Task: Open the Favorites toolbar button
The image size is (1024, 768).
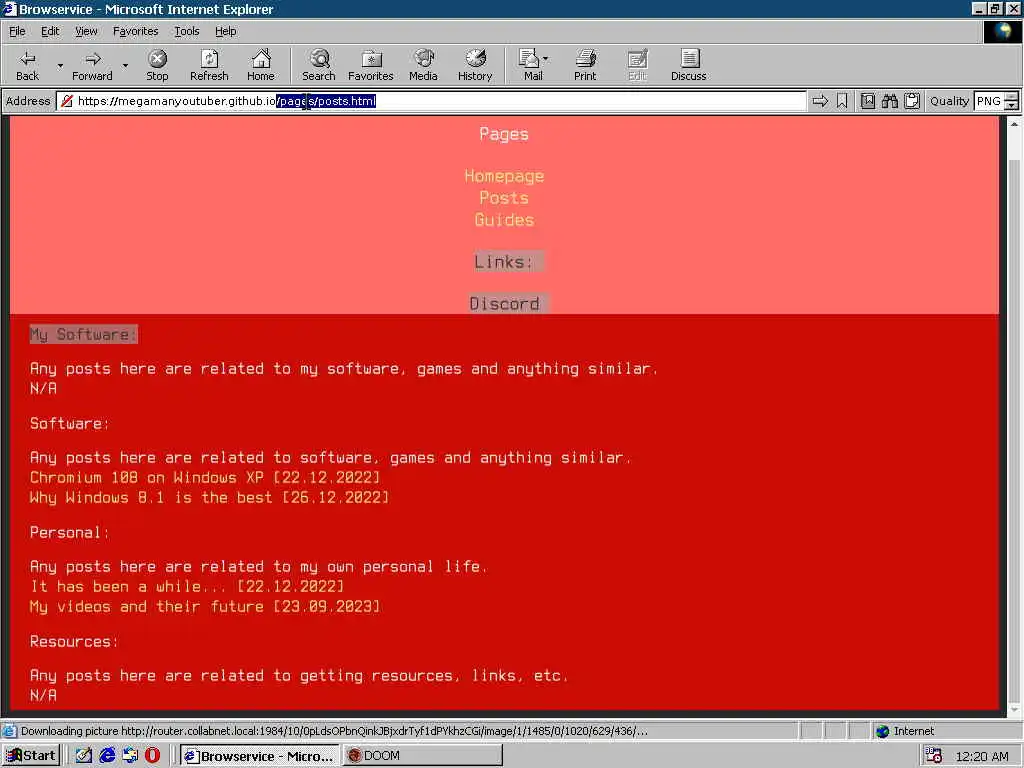Action: (371, 65)
